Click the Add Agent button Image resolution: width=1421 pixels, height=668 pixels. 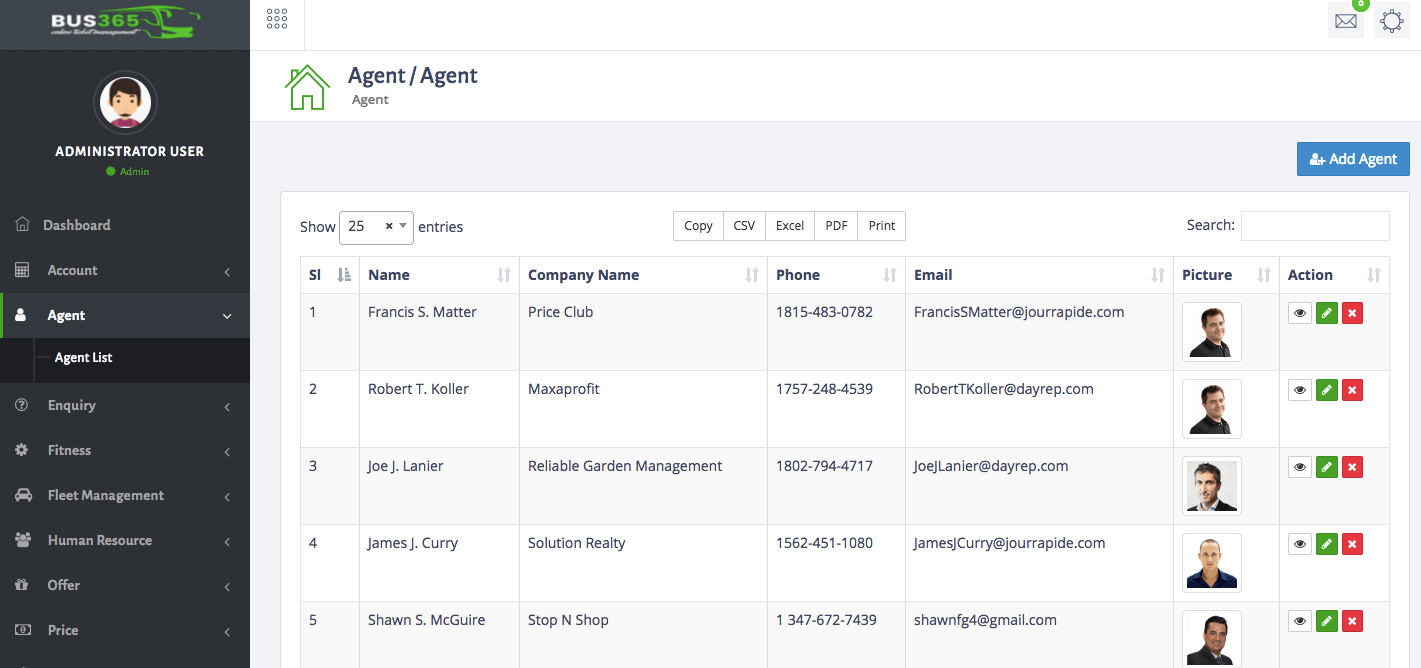coord(1353,159)
